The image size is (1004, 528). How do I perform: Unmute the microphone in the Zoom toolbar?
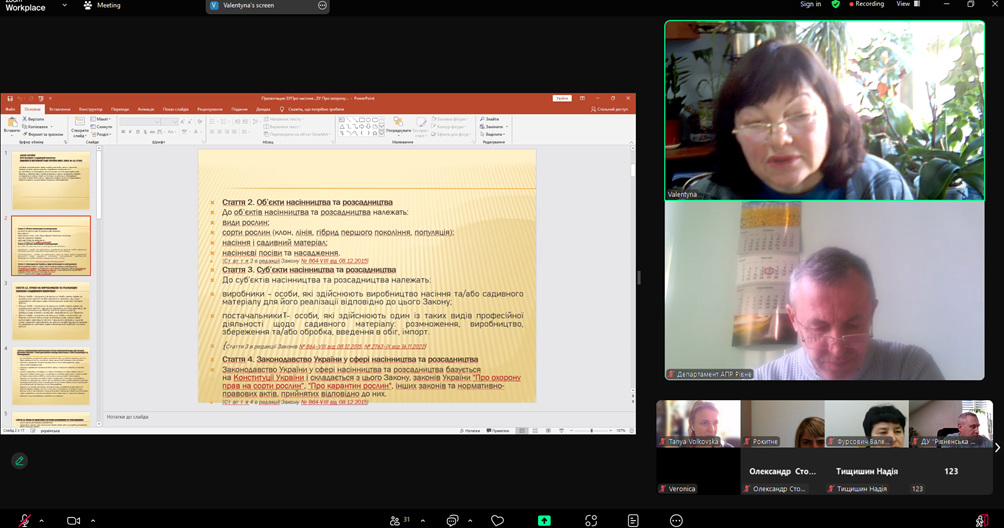(x=24, y=520)
